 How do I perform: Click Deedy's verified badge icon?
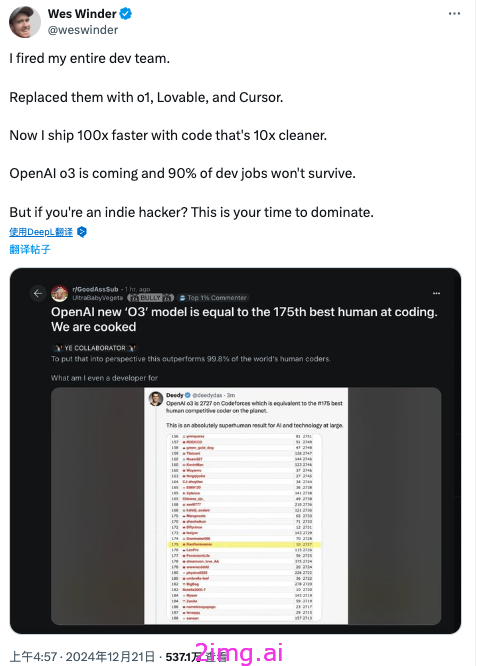[187, 395]
